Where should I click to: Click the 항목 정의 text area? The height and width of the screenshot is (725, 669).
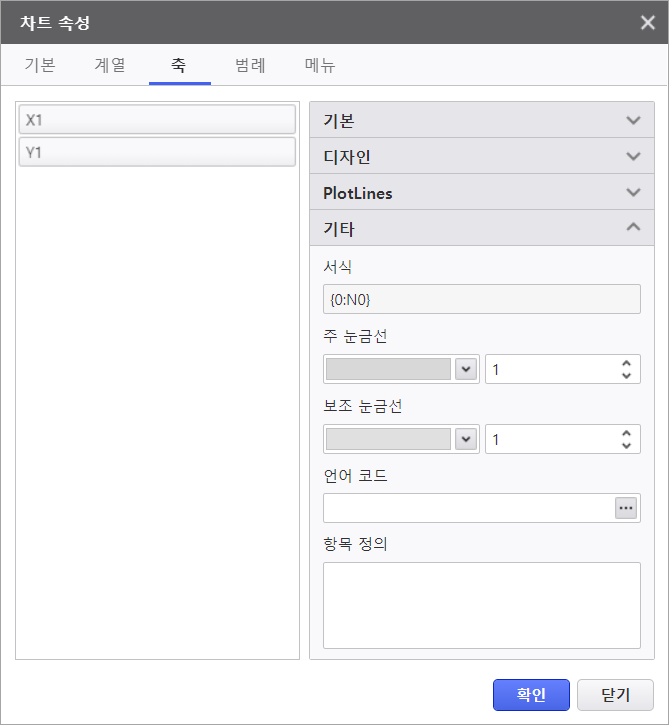tap(481, 605)
